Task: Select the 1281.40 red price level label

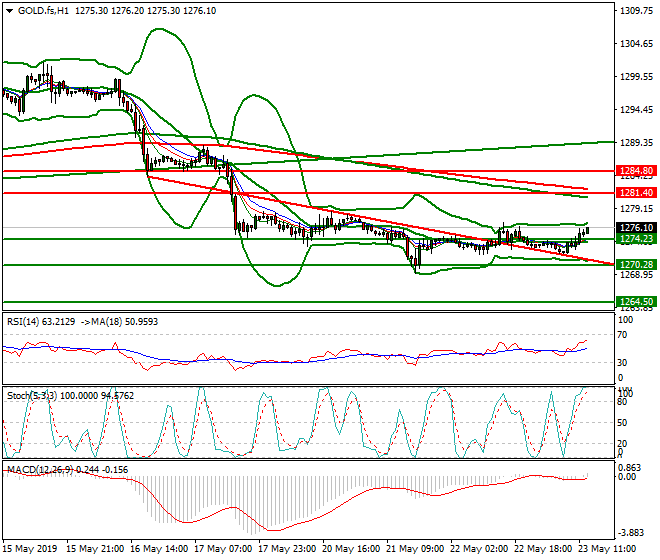Action: (x=636, y=193)
